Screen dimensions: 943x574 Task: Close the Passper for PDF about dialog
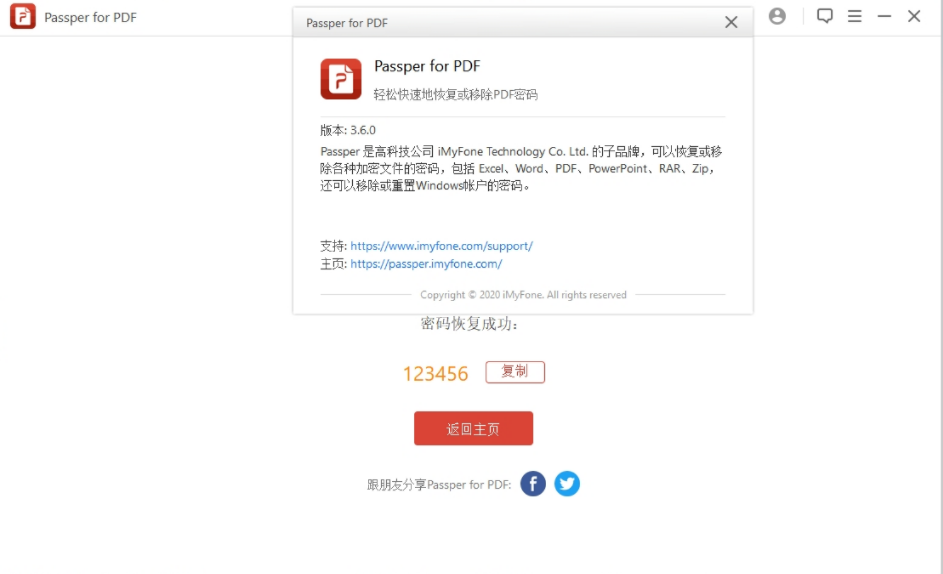(x=731, y=22)
